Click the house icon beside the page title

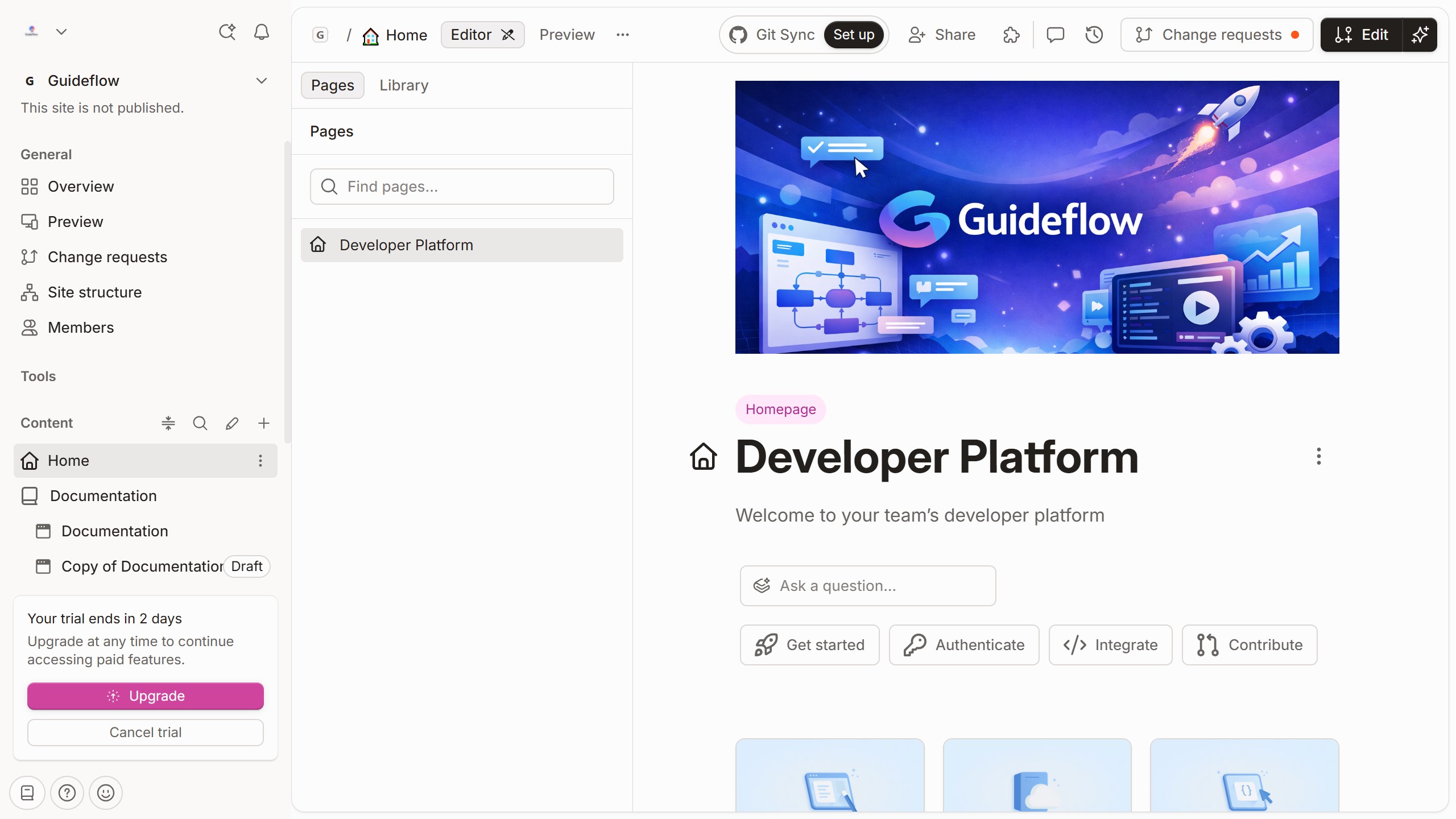point(704,457)
